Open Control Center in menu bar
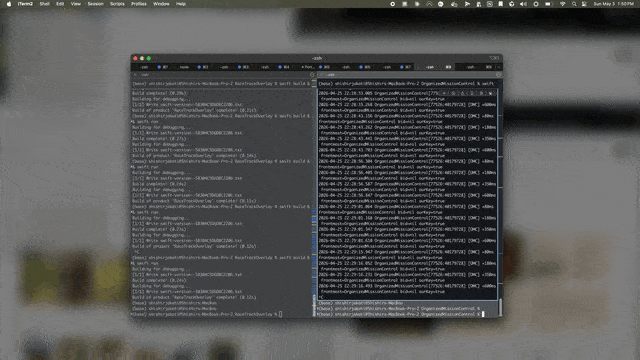The width and height of the screenshot is (640, 360). coord(584,4)
